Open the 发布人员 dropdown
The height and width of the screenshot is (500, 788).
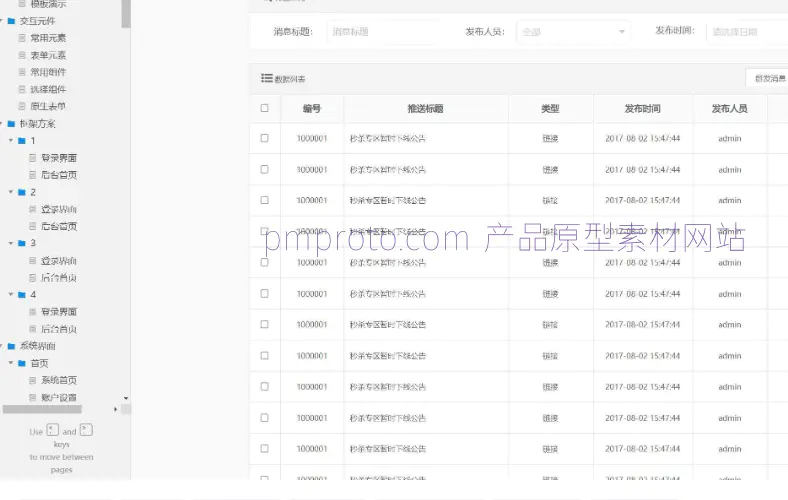click(x=573, y=32)
